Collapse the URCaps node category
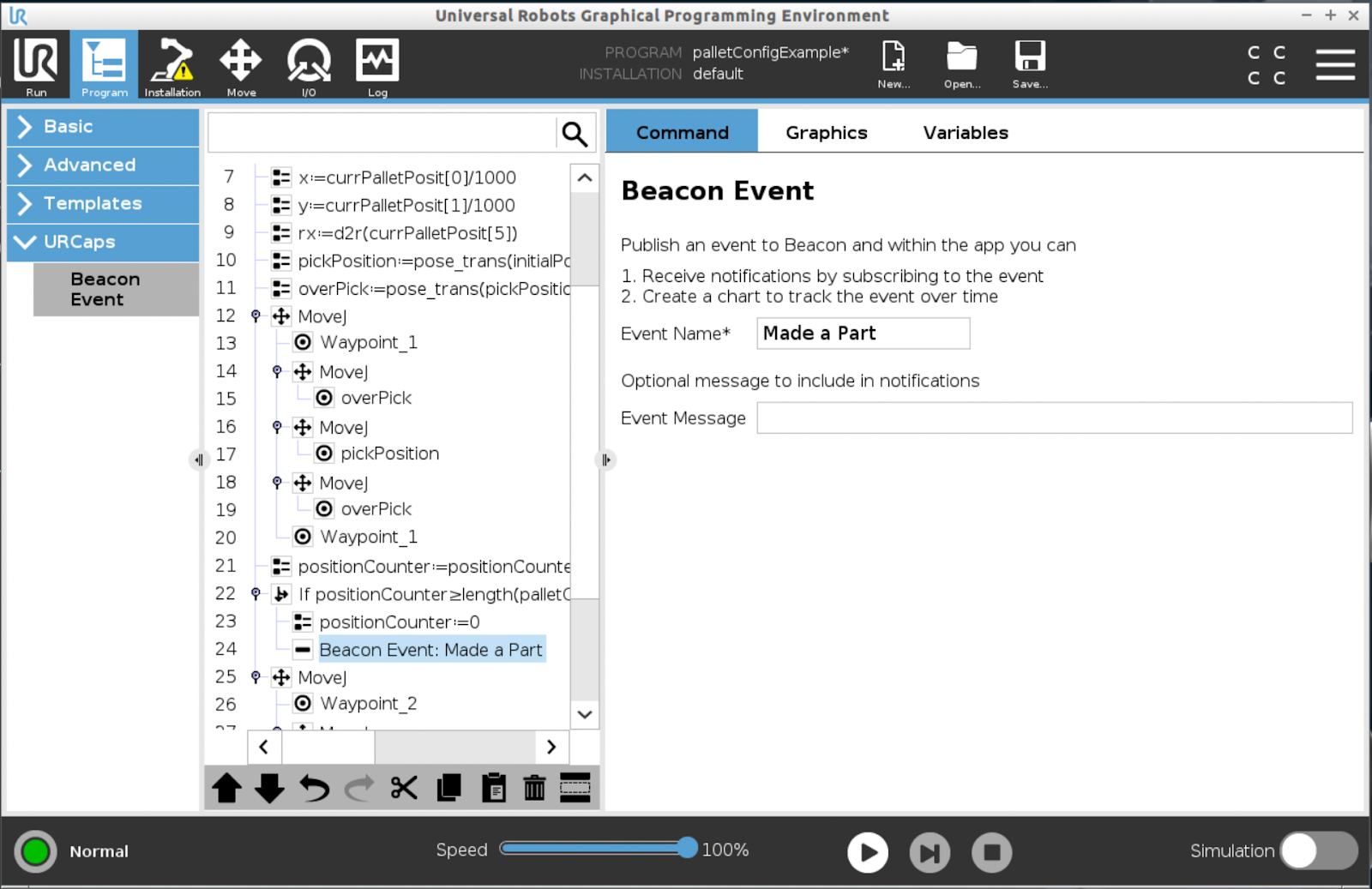Viewport: 1372px width, 889px height. (103, 243)
